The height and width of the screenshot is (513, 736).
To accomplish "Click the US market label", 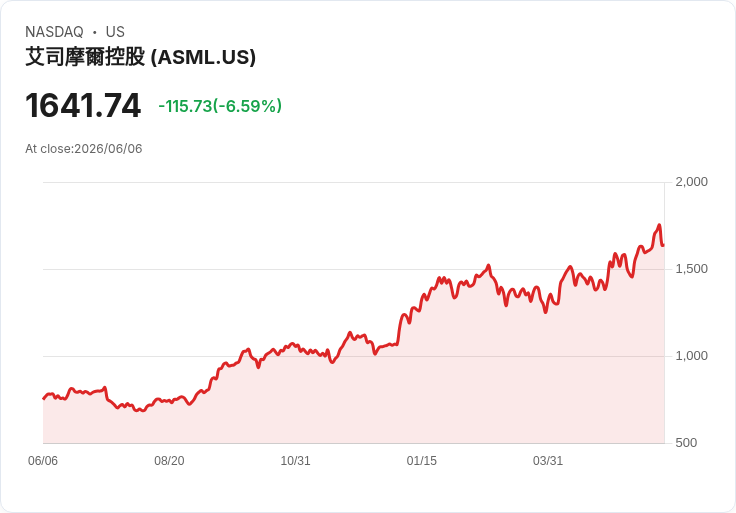I will [x=115, y=32].
